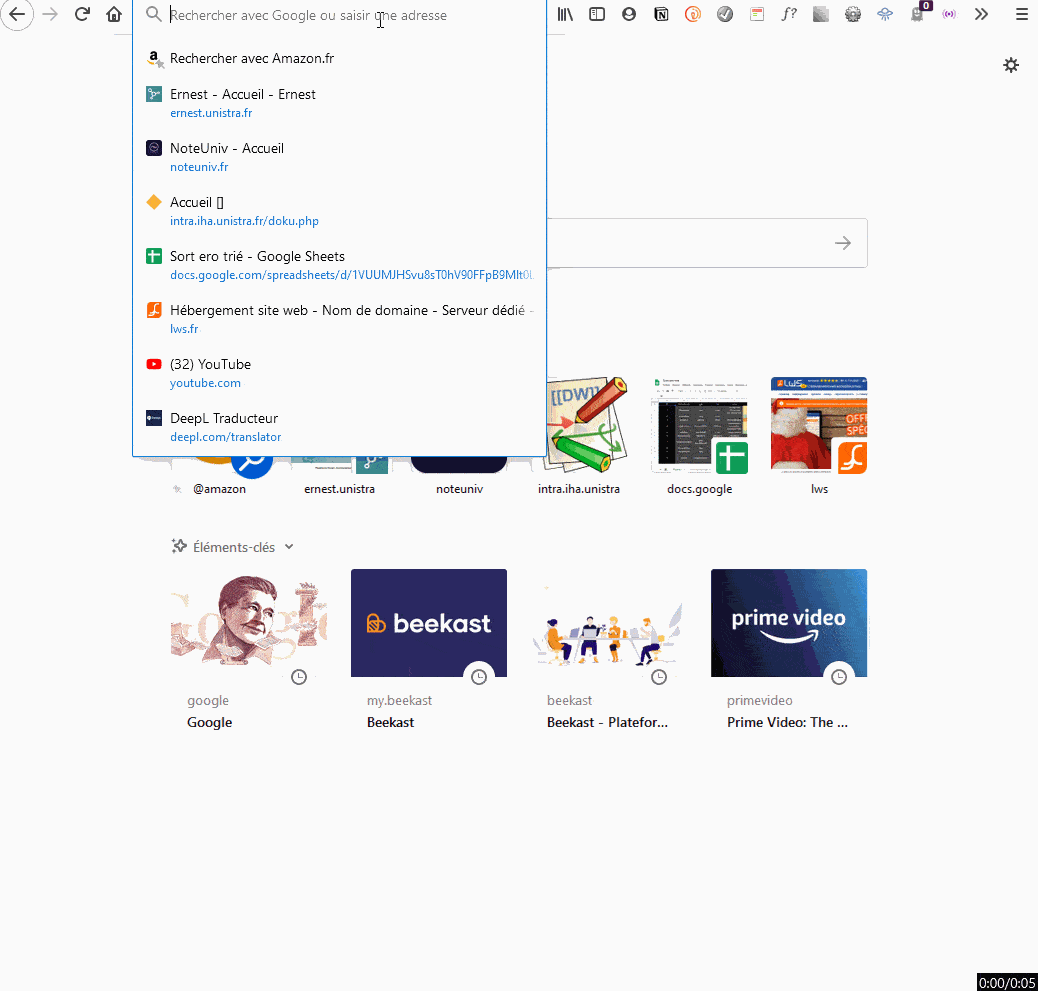
Task: Open the Firefox account icon
Action: pyautogui.click(x=629, y=14)
